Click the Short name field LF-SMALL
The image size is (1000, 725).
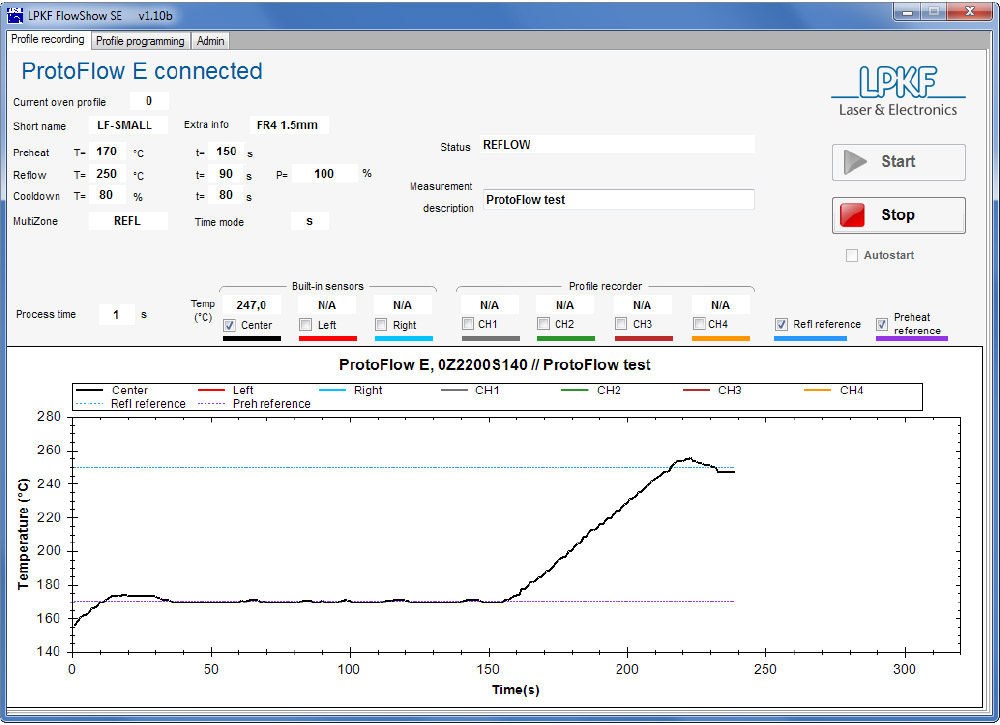(x=126, y=126)
